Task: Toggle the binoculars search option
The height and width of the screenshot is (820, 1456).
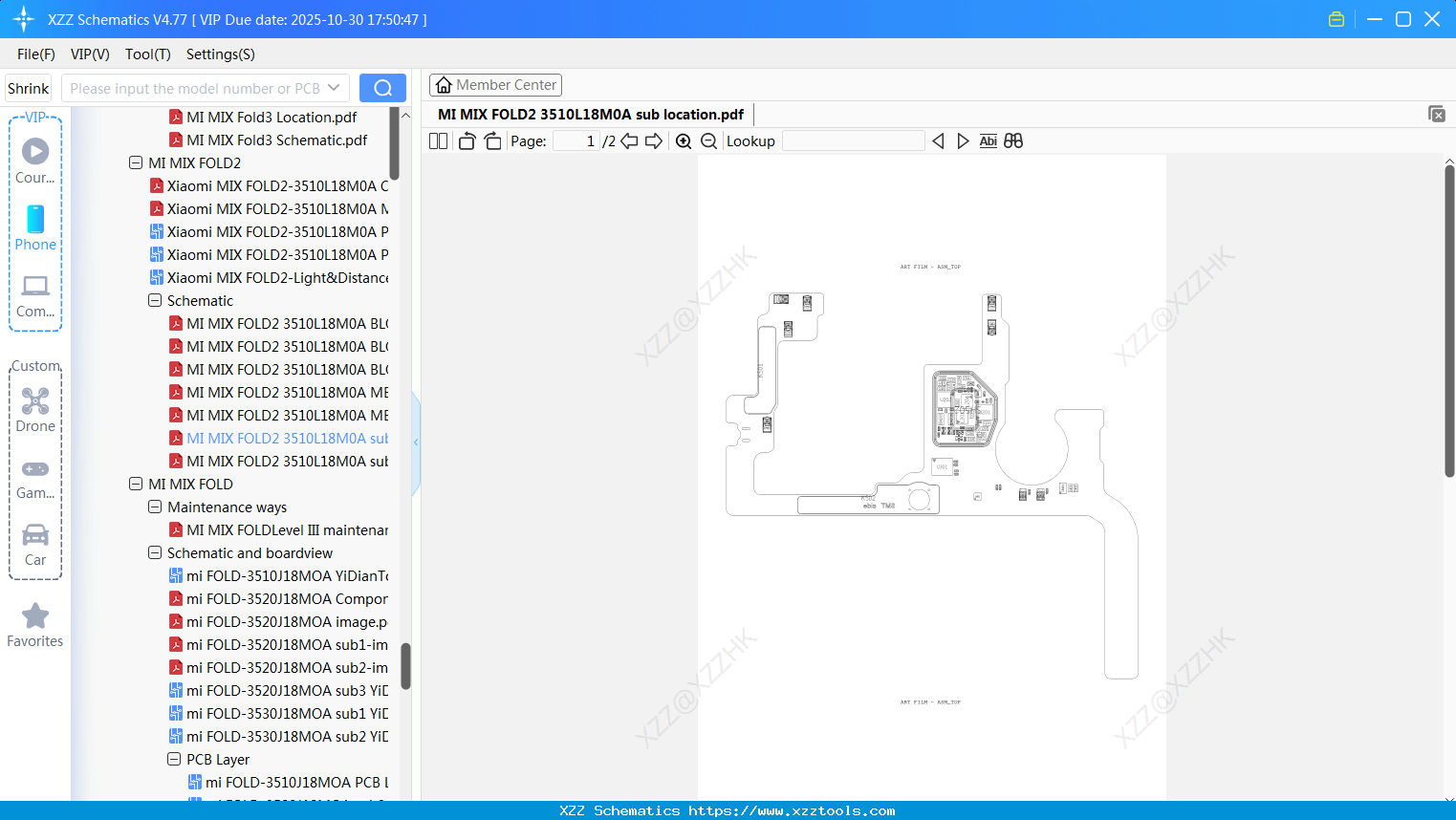Action: click(x=1013, y=140)
